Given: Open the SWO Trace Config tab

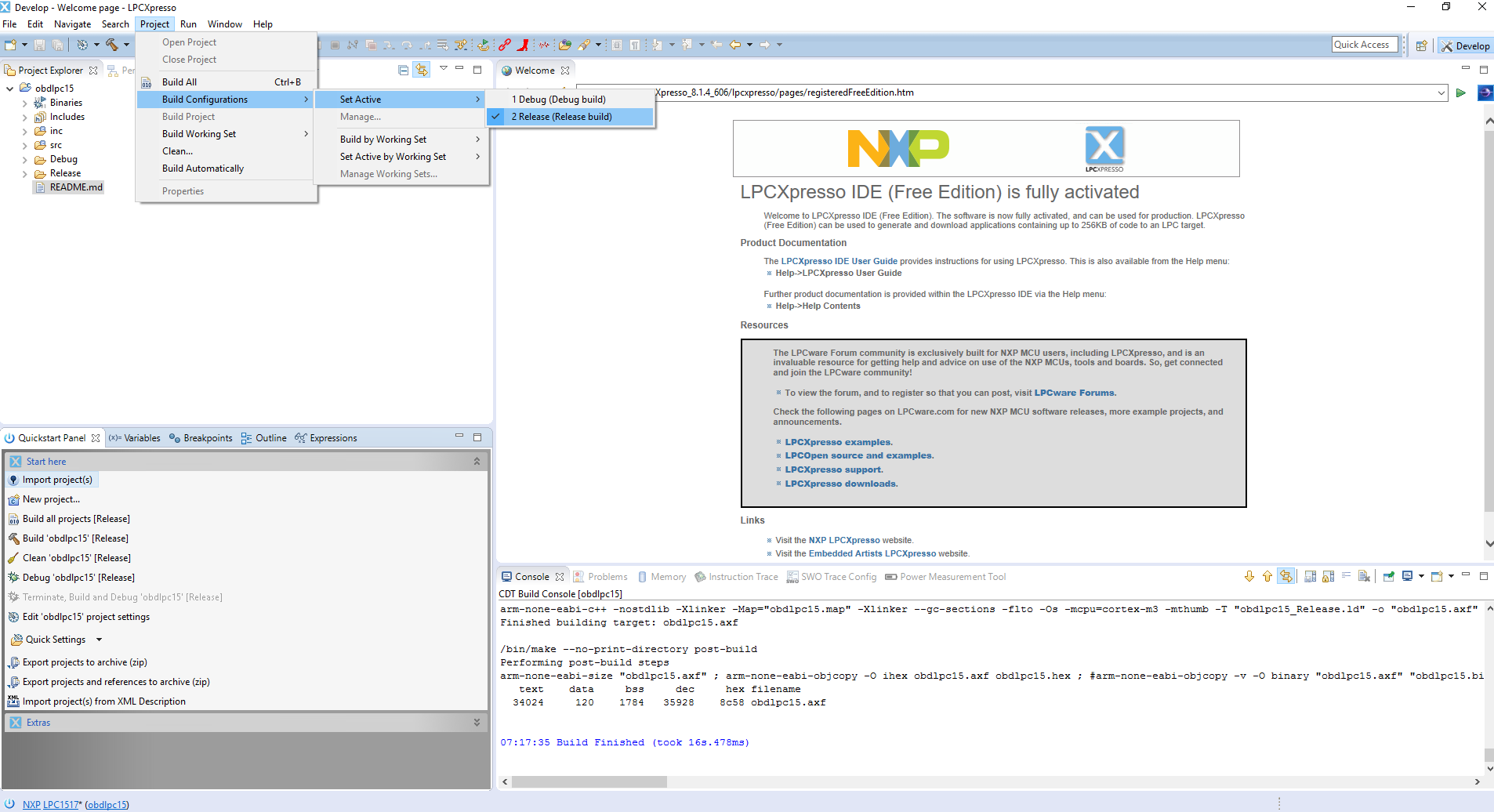Looking at the screenshot, I should 832,577.
